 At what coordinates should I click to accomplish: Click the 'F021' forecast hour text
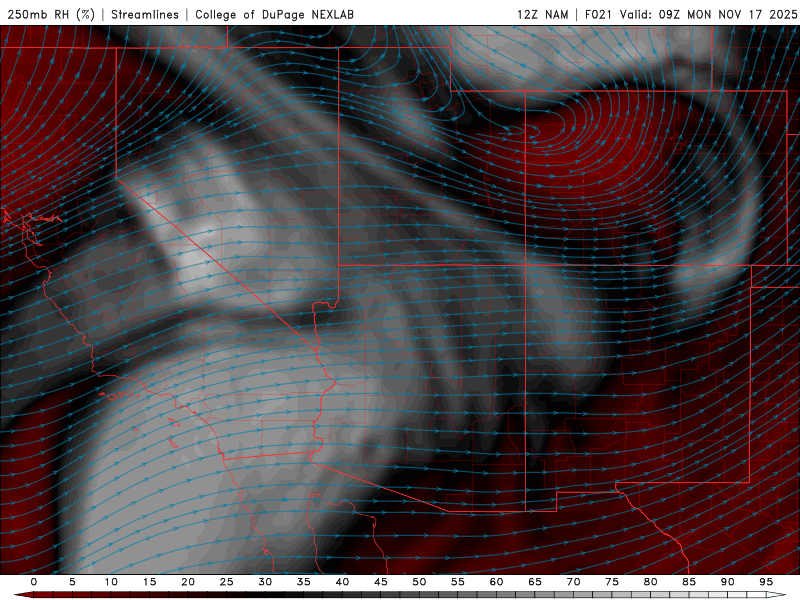click(598, 14)
